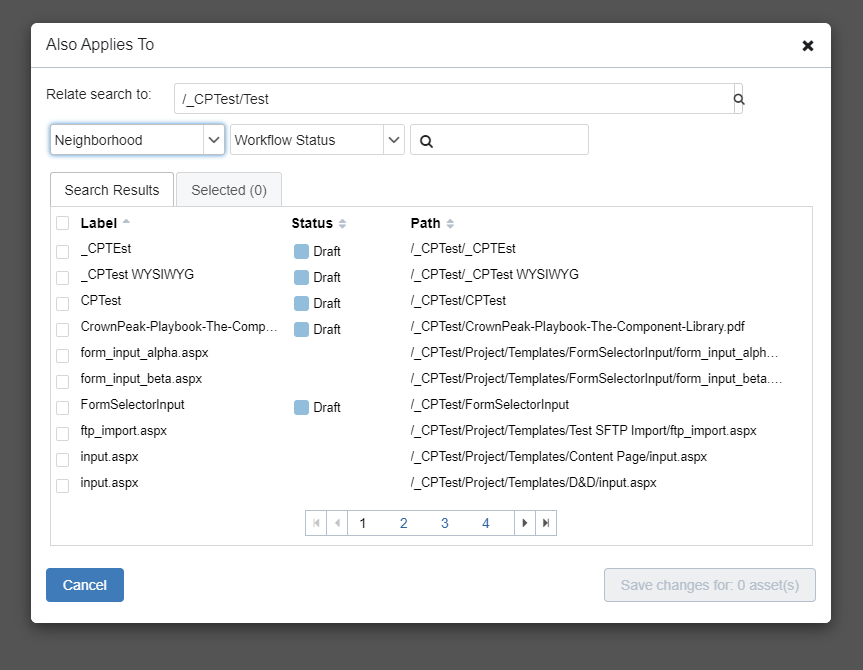This screenshot has width=863, height=670.
Task: Click the ftp_import.aspx label
Action: pyautogui.click(x=123, y=431)
